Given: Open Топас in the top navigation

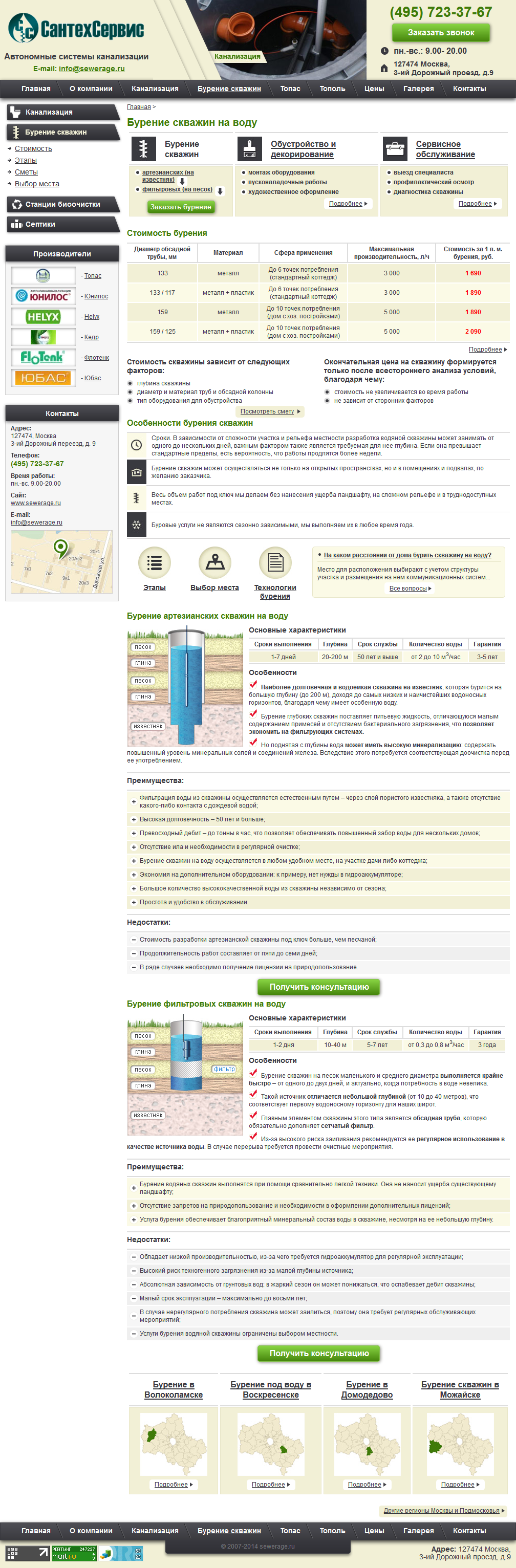Looking at the screenshot, I should (x=290, y=89).
